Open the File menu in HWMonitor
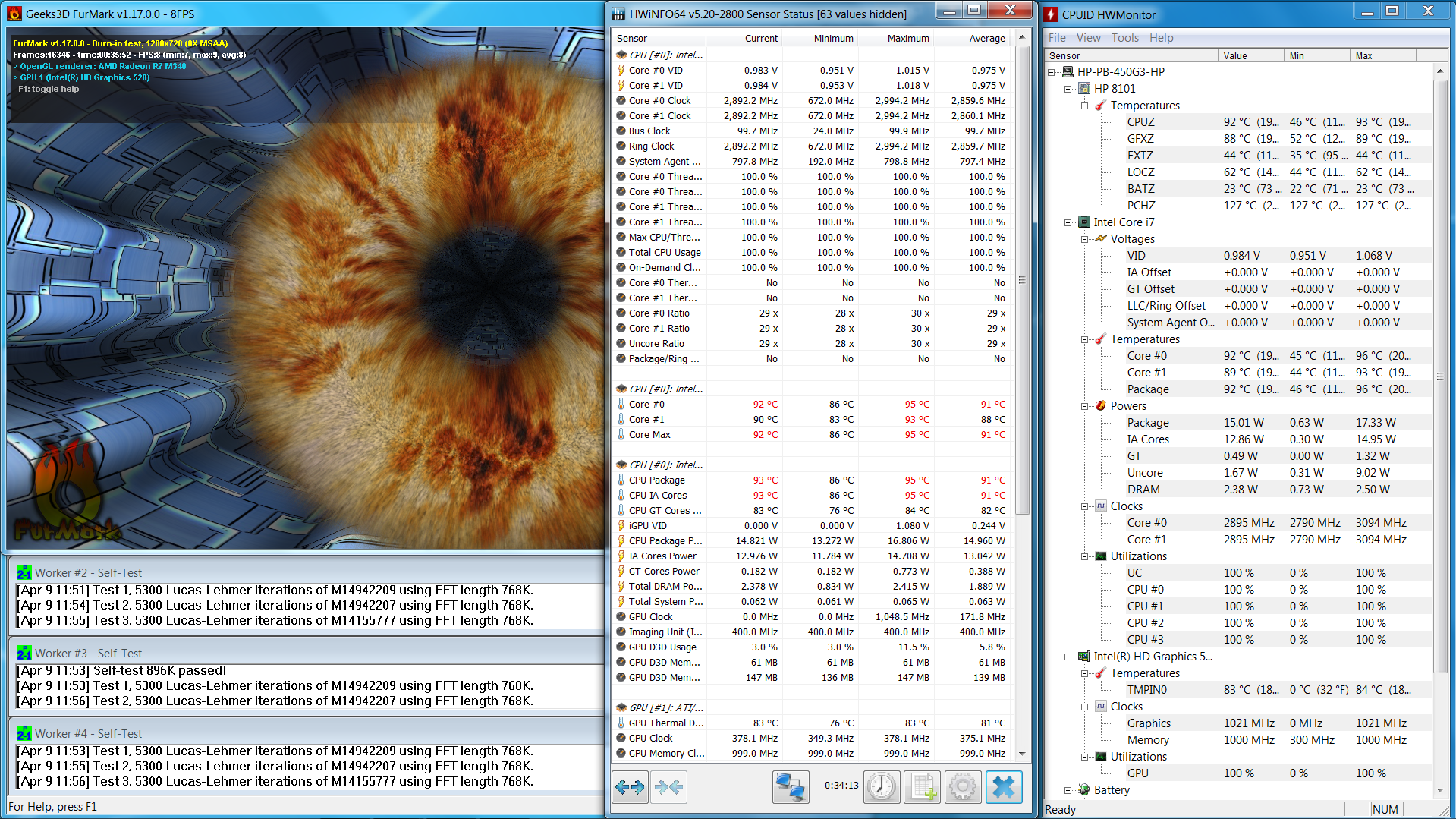The image size is (1456, 819). (1057, 38)
